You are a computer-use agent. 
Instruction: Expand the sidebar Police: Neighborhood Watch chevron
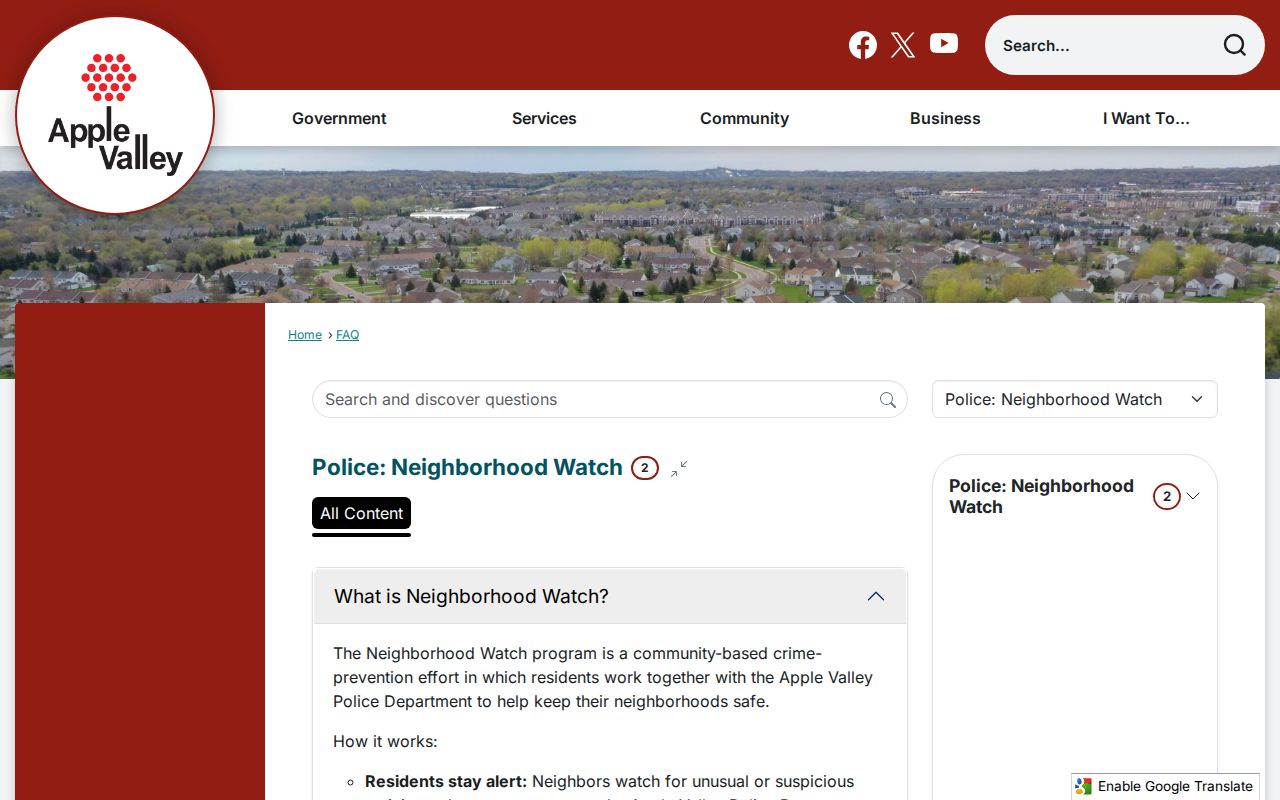pyautogui.click(x=1193, y=496)
